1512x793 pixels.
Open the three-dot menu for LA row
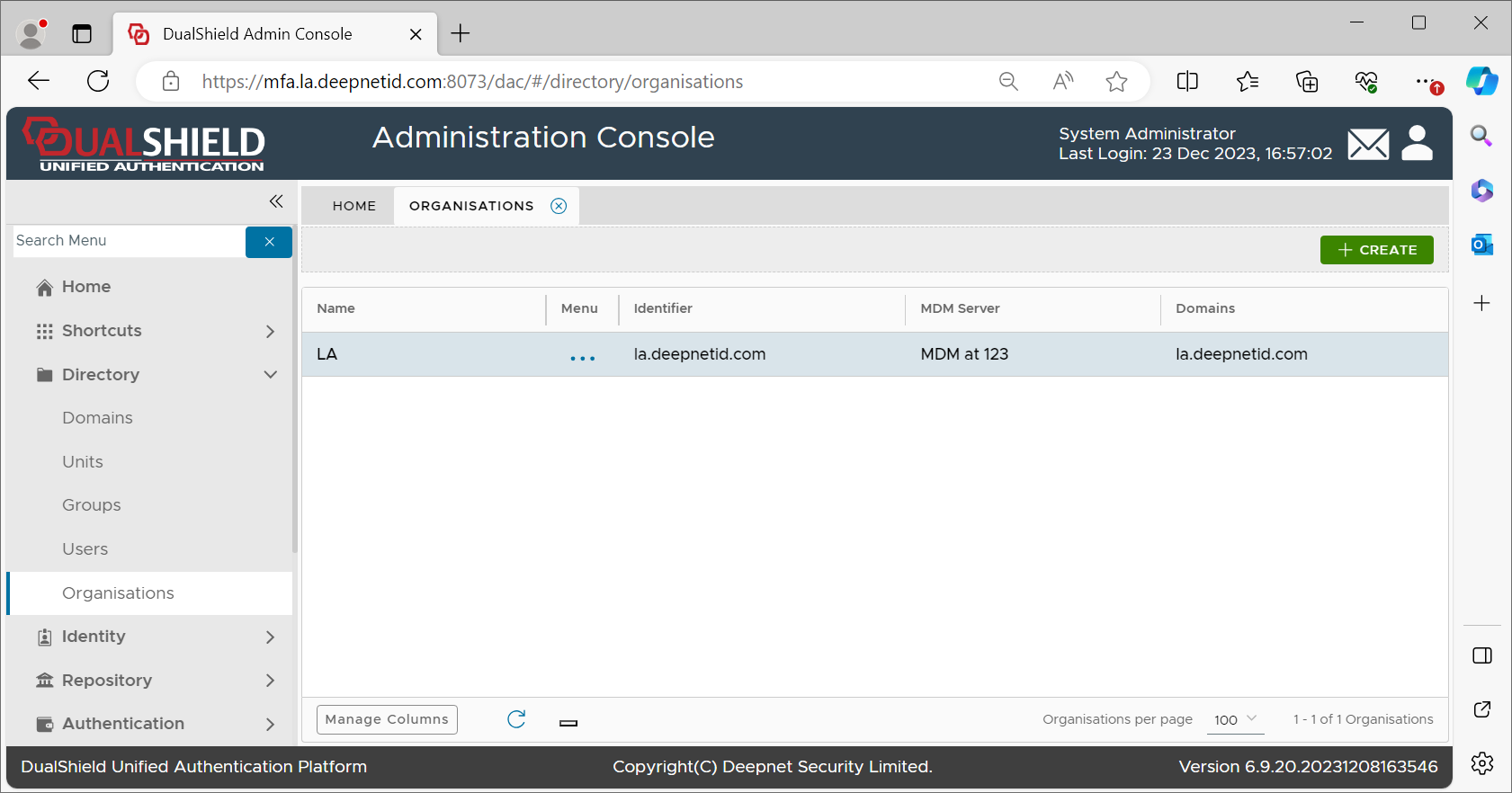pyautogui.click(x=582, y=358)
